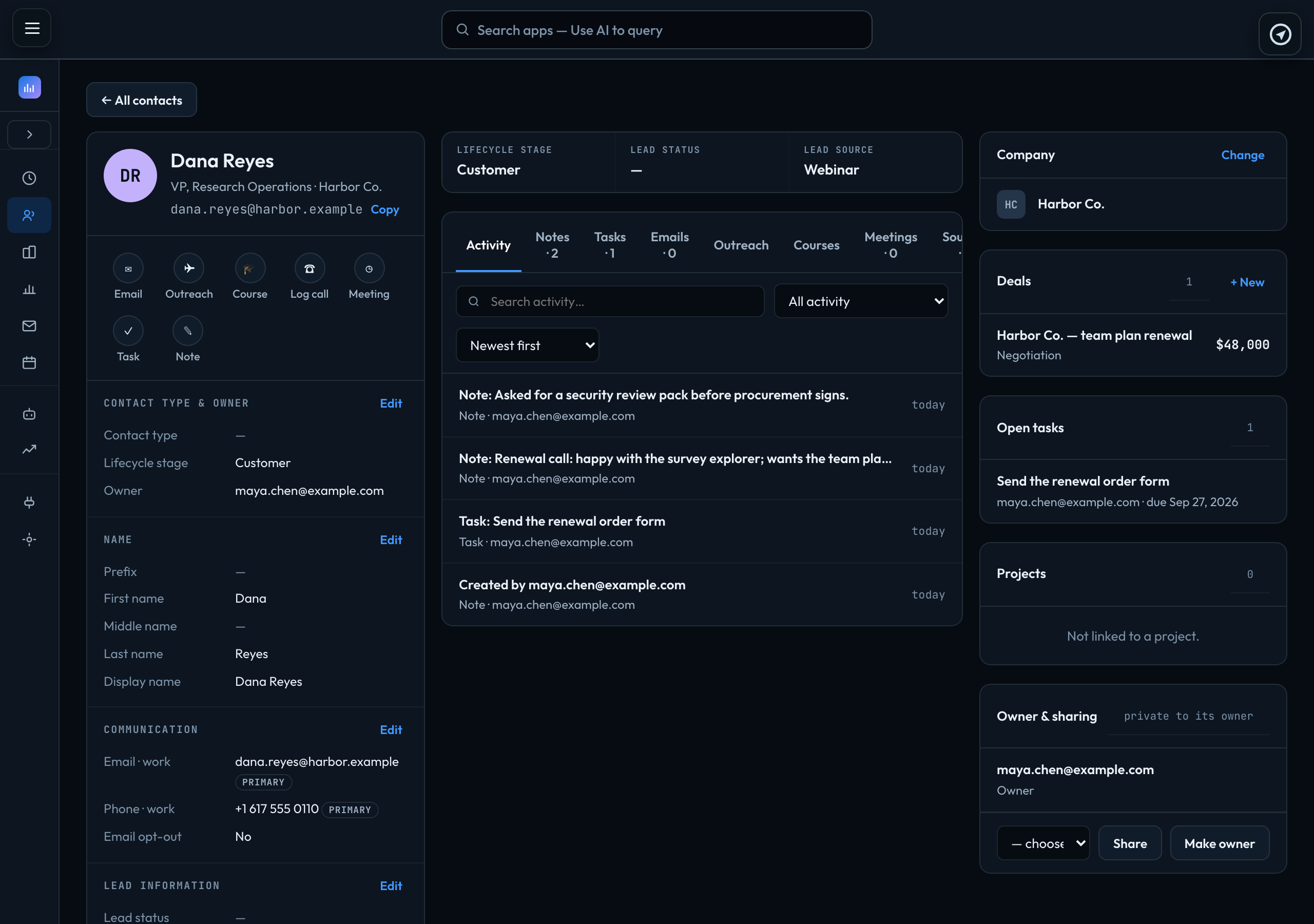Click the compass navigation icon

coord(1280,34)
